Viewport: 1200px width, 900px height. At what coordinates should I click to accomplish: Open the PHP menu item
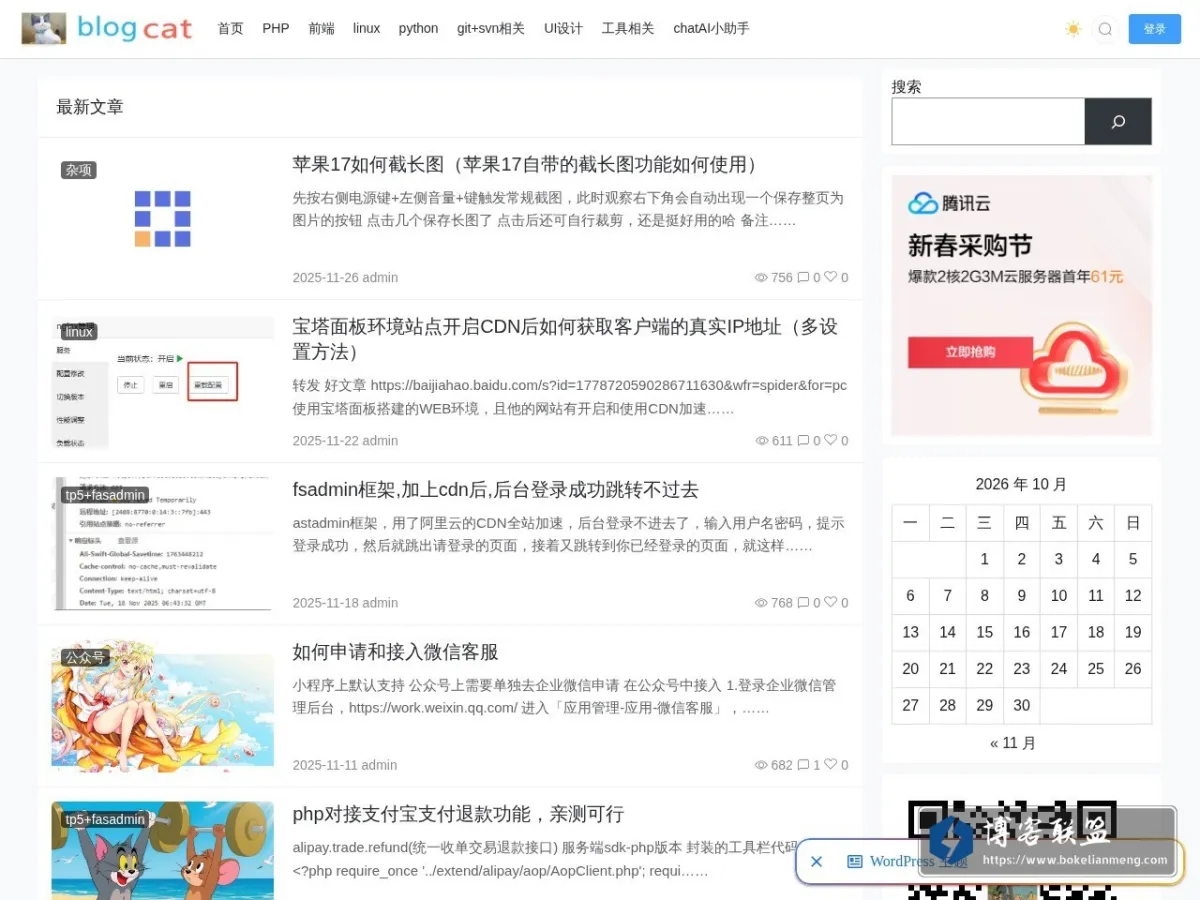(276, 28)
